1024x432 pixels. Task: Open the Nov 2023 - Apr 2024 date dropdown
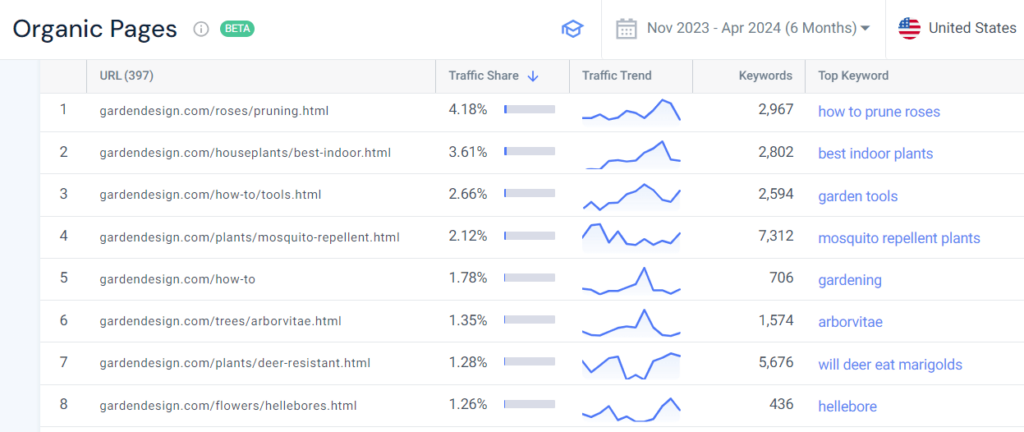click(755, 28)
